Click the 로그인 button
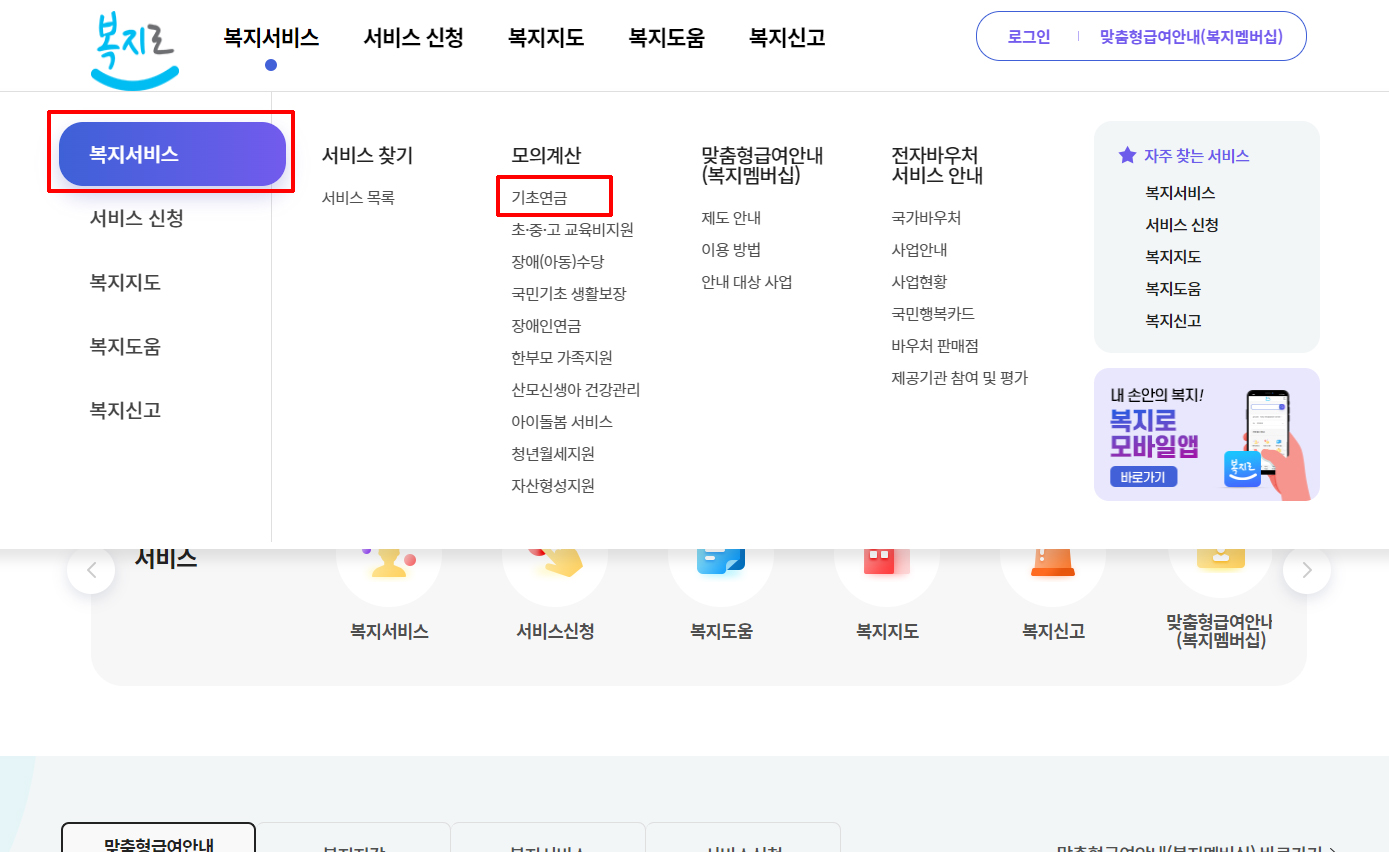This screenshot has height=852, width=1389. pos(1028,35)
